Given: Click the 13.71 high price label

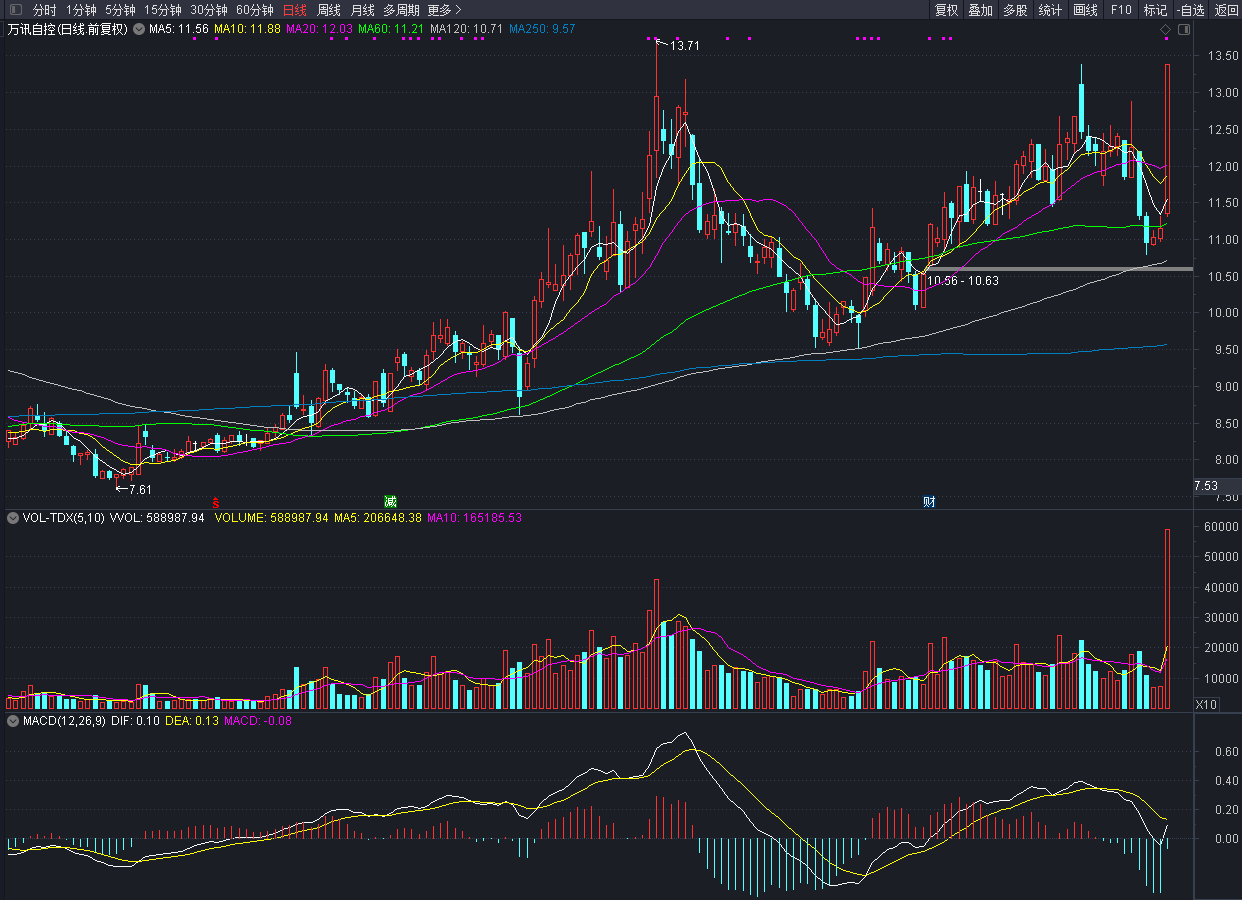Looking at the screenshot, I should pyautogui.click(x=684, y=46).
